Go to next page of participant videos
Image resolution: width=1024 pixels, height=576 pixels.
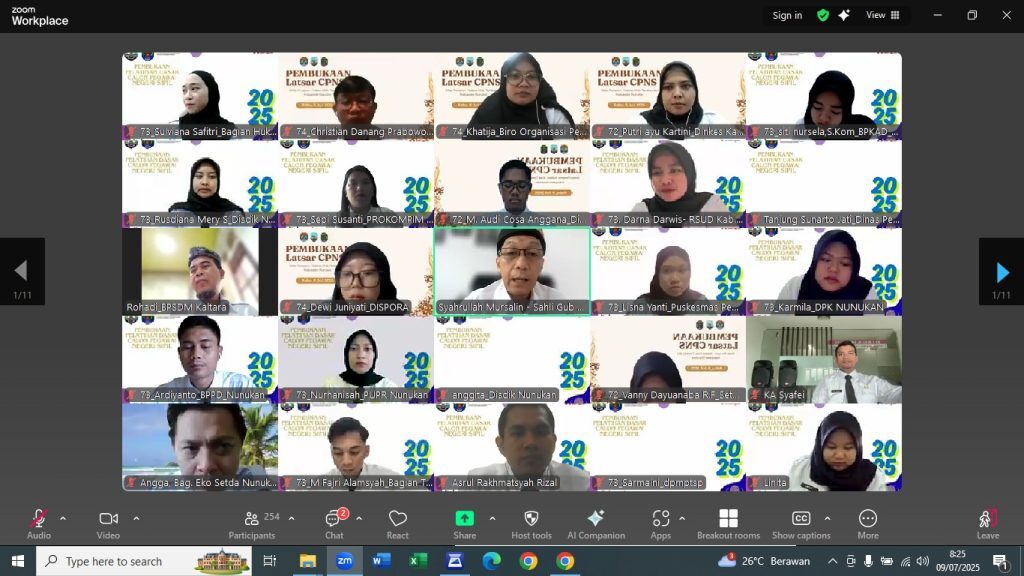[x=1002, y=272]
